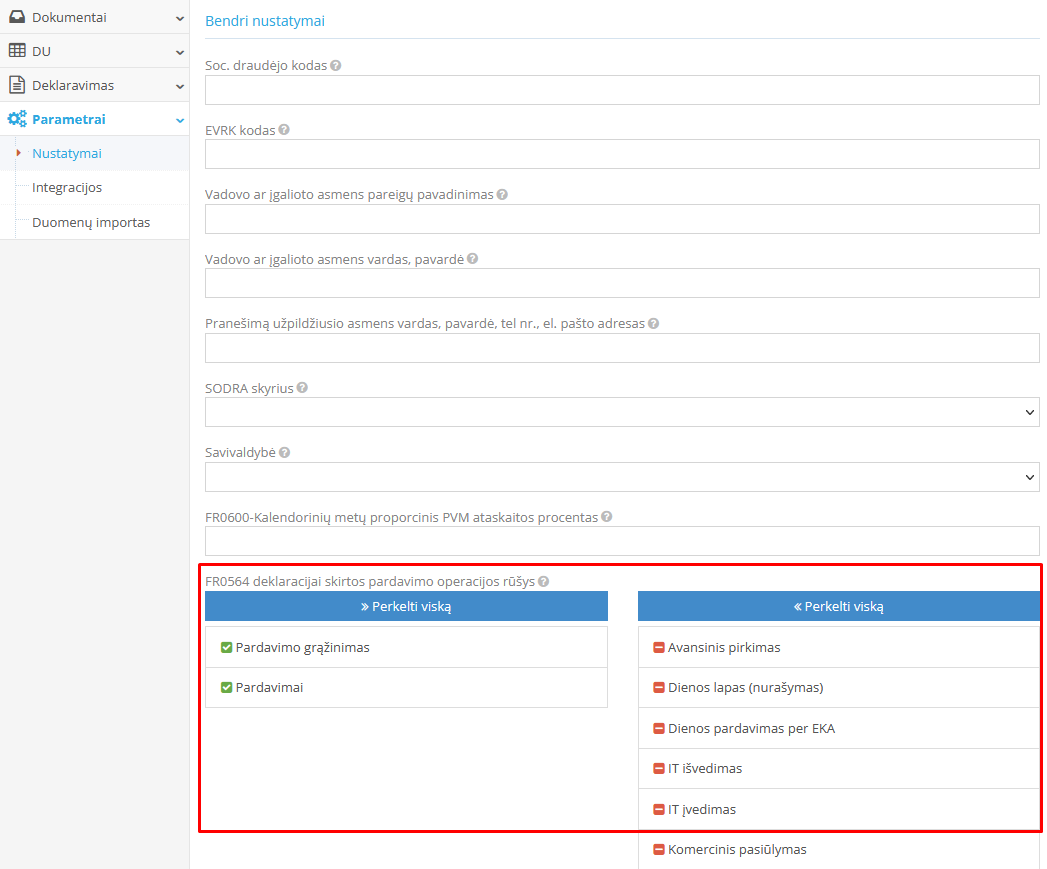The height and width of the screenshot is (869, 1047).
Task: Click the DU table icon in sidebar
Action: [17, 51]
